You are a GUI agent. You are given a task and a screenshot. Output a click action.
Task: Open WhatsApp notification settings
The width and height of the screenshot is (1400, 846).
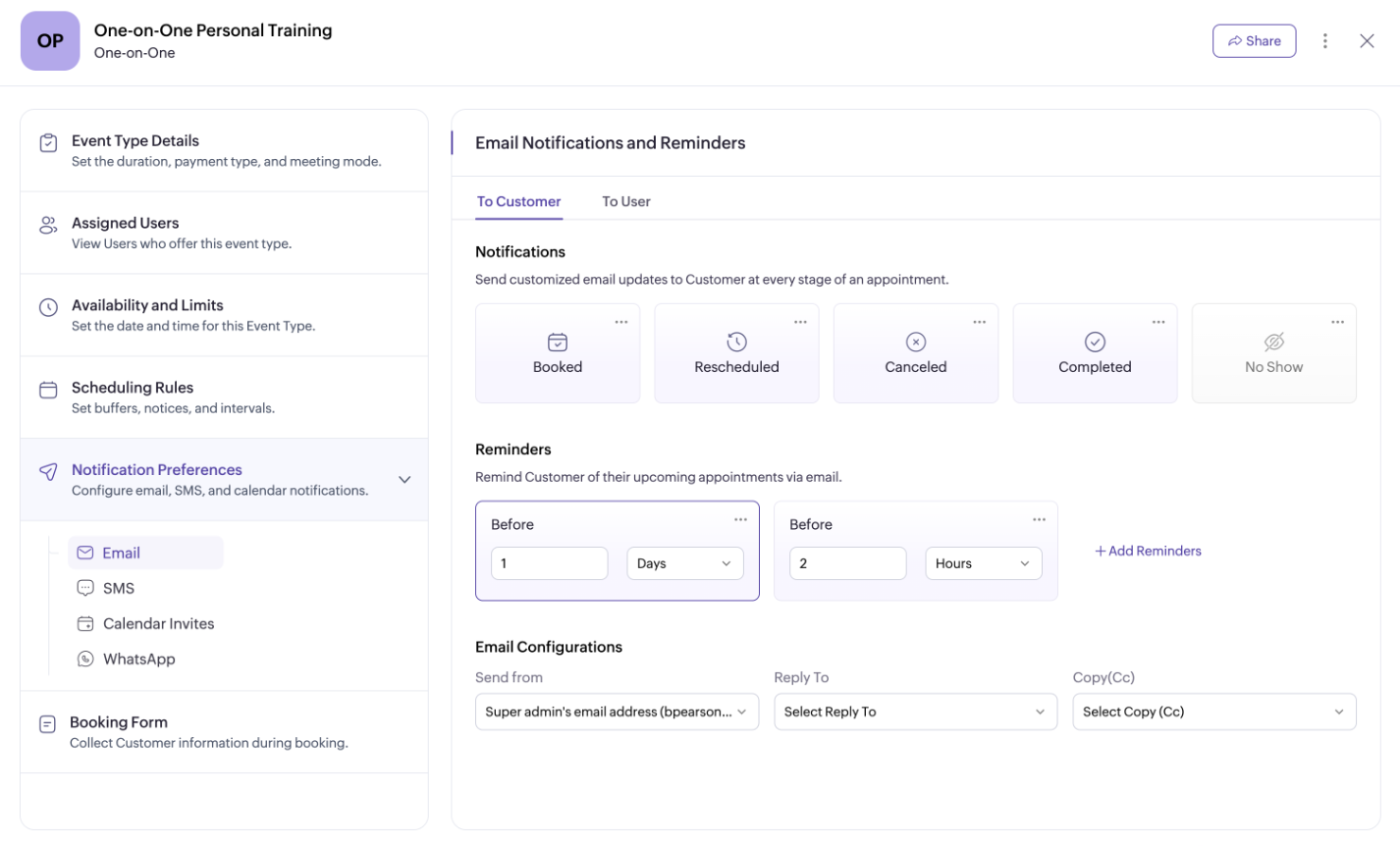[126, 659]
